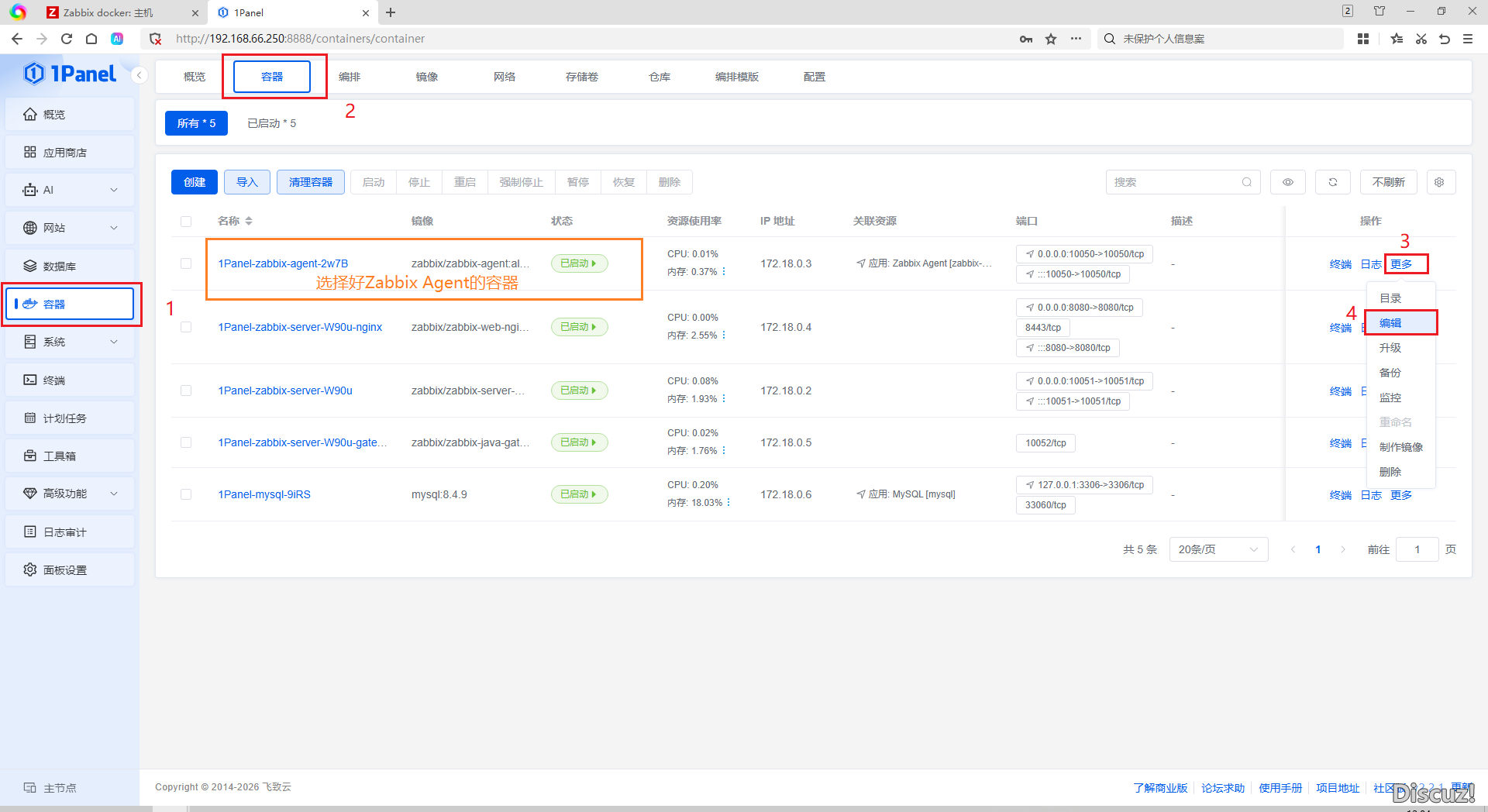This screenshot has height=812, width=1488.
Task: Expand the 高级功能 sidebar menu
Action: 70,494
